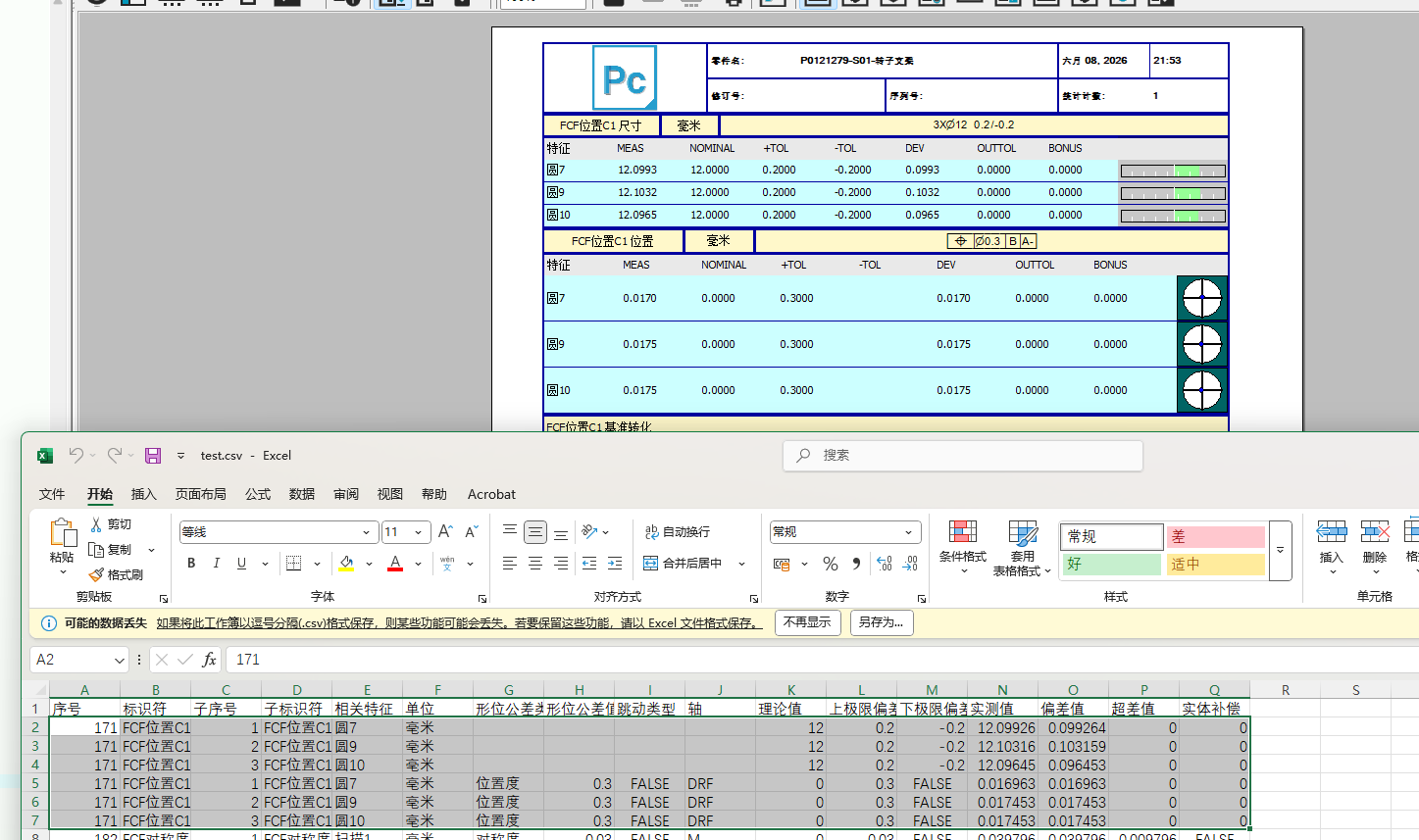Open the fill color dropdown arrow
The height and width of the screenshot is (840, 1419).
369,564
